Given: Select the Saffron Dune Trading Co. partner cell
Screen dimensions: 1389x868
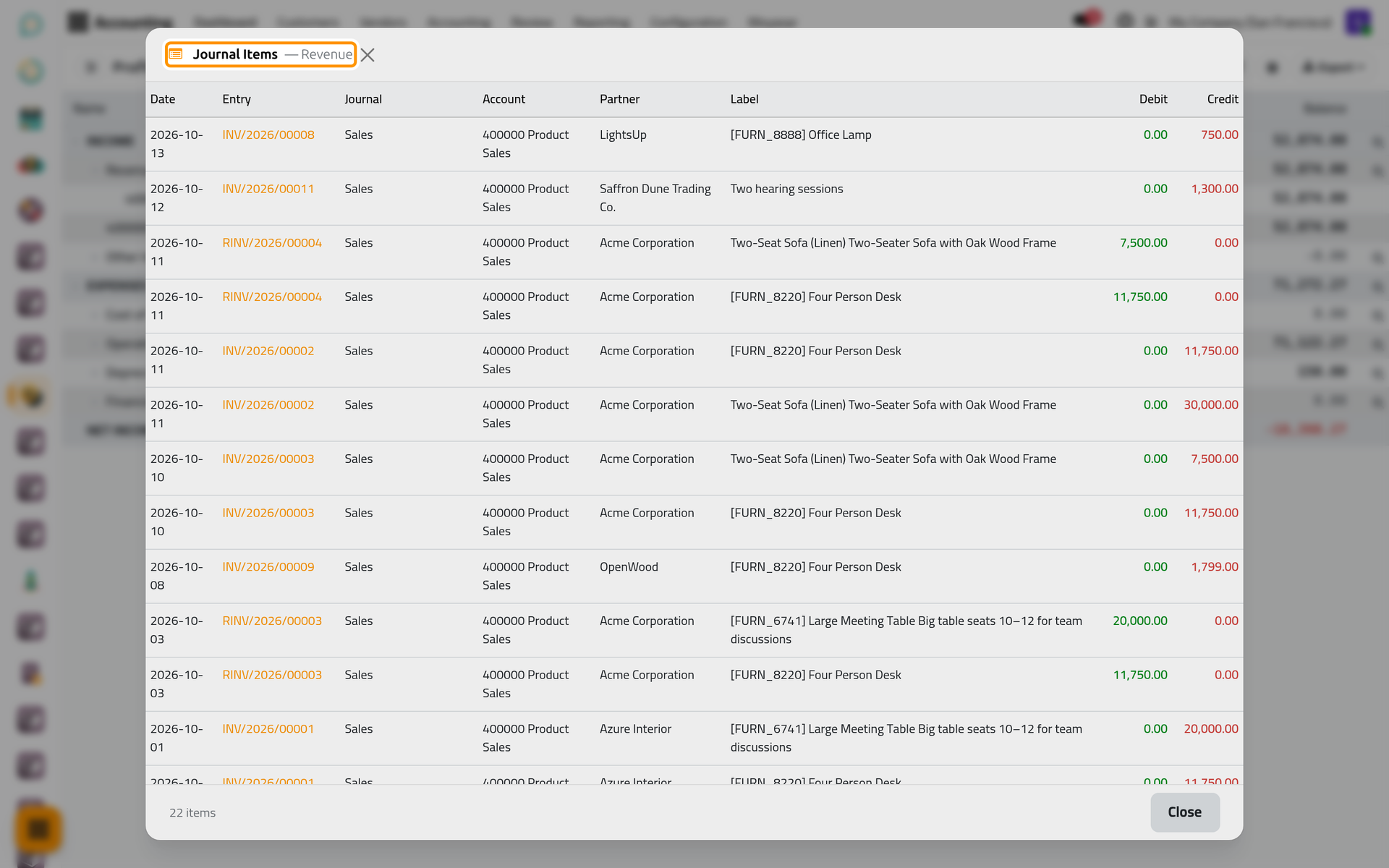Looking at the screenshot, I should pos(655,198).
